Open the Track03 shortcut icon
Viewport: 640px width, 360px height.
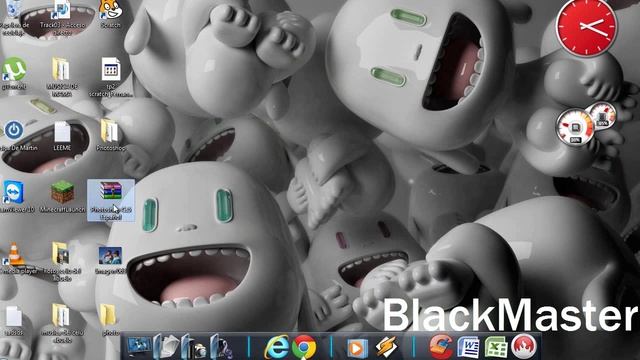click(61, 9)
